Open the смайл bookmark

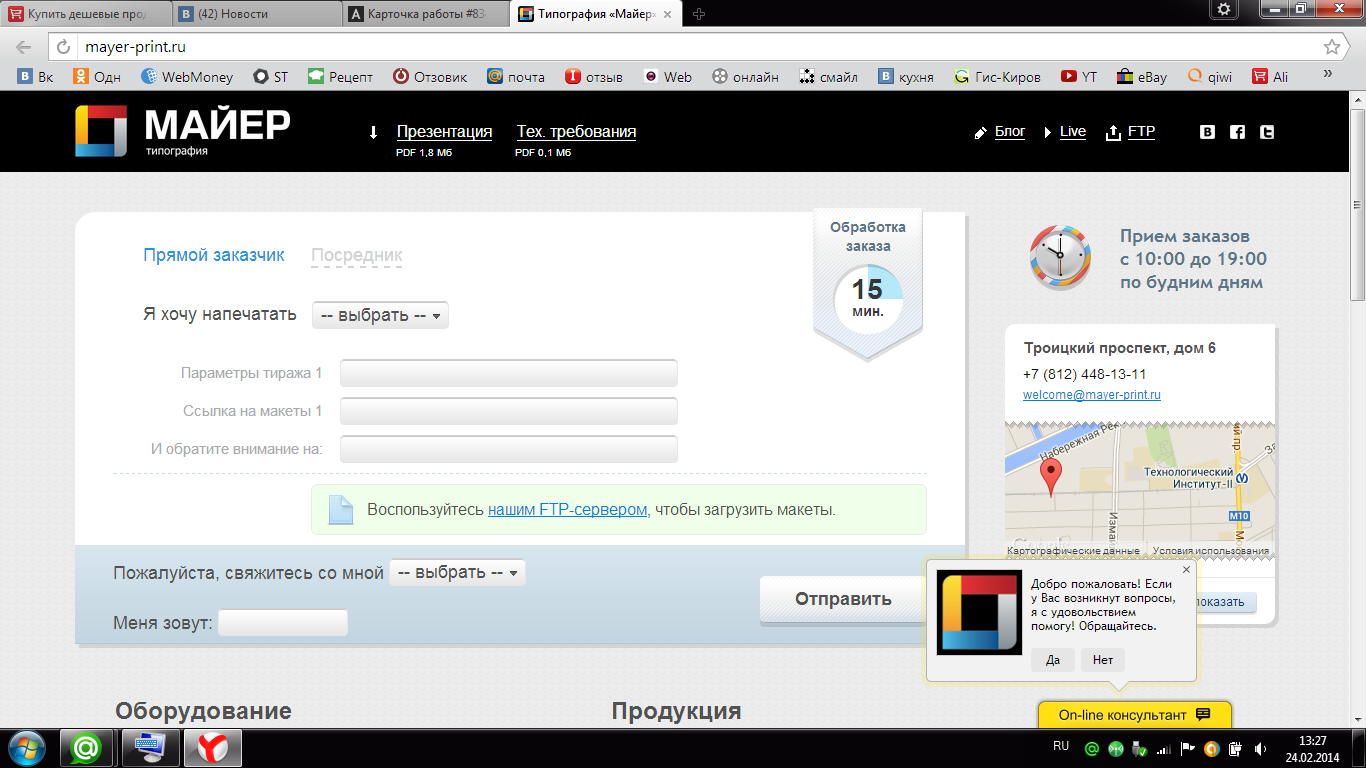829,76
